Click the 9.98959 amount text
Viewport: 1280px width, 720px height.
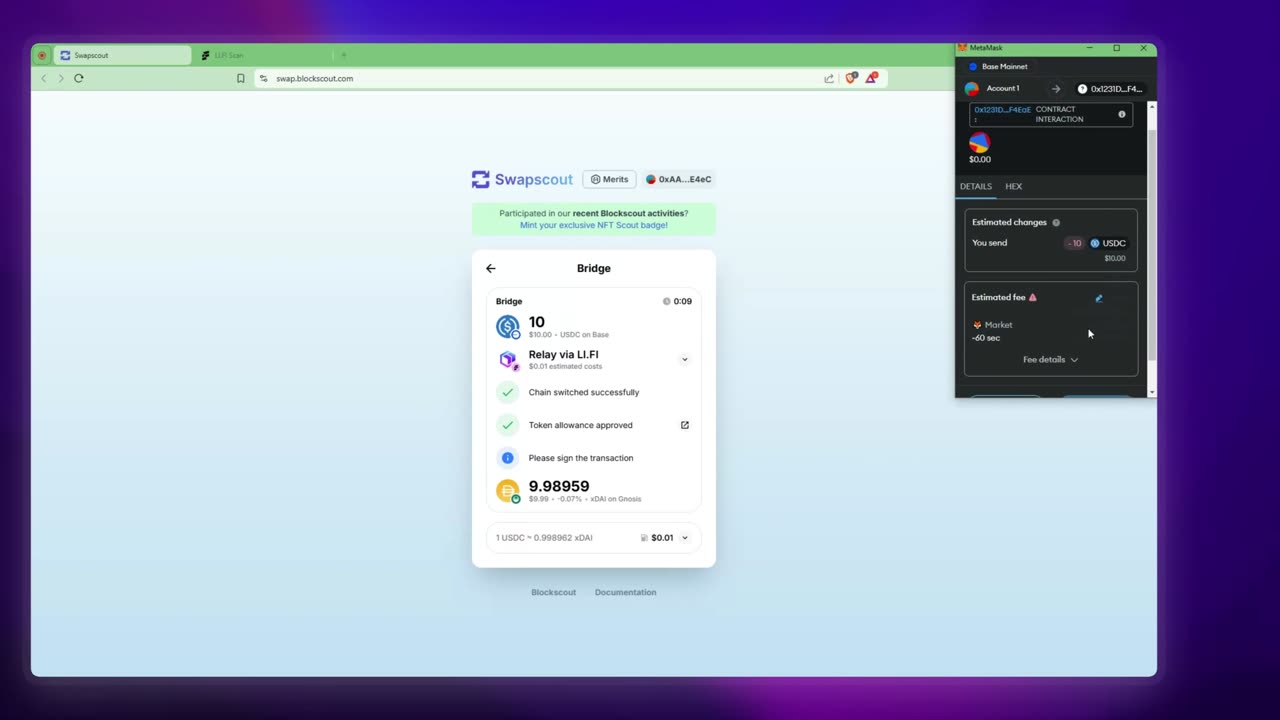pos(559,486)
